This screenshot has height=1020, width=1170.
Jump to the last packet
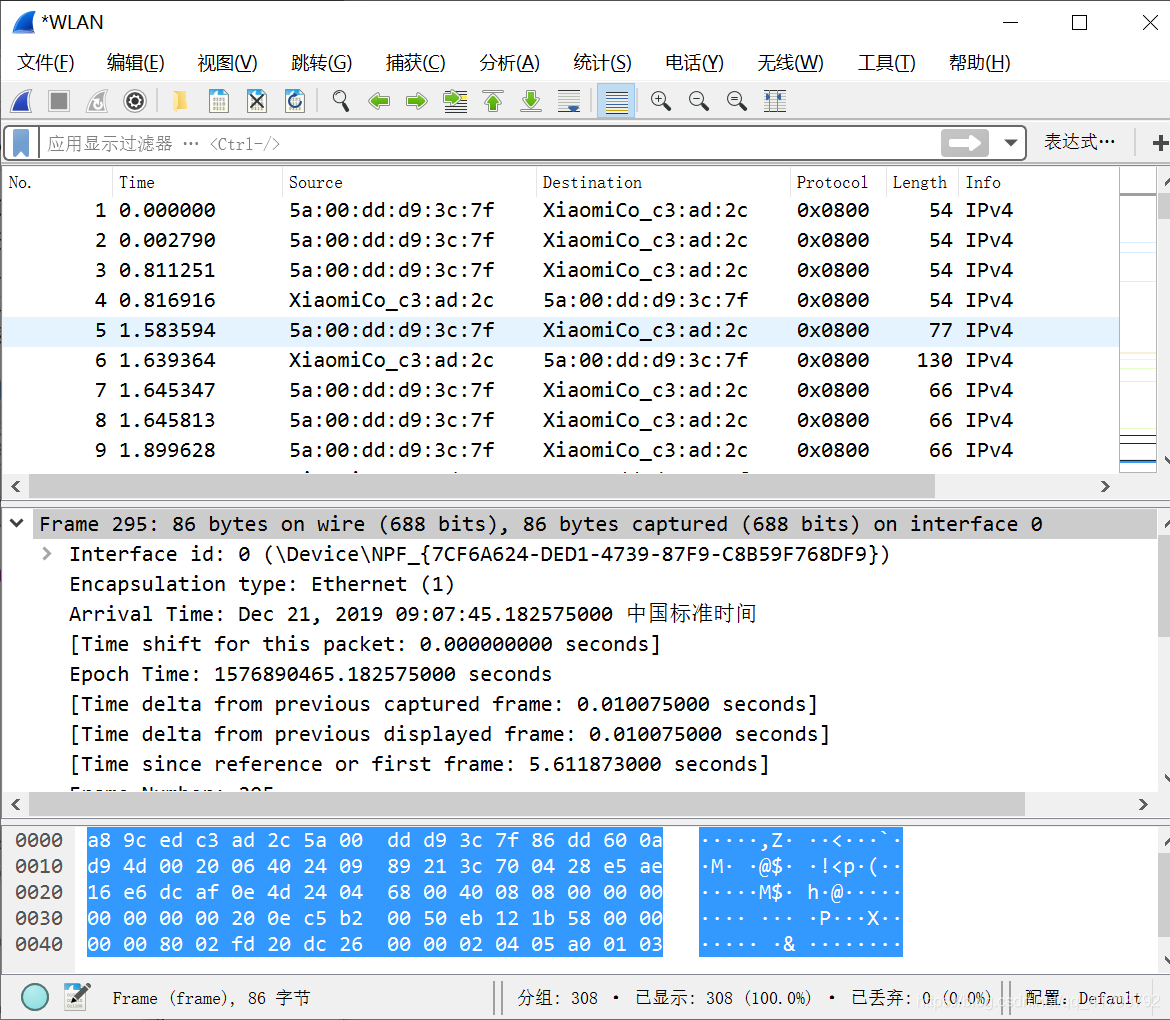[x=531, y=101]
